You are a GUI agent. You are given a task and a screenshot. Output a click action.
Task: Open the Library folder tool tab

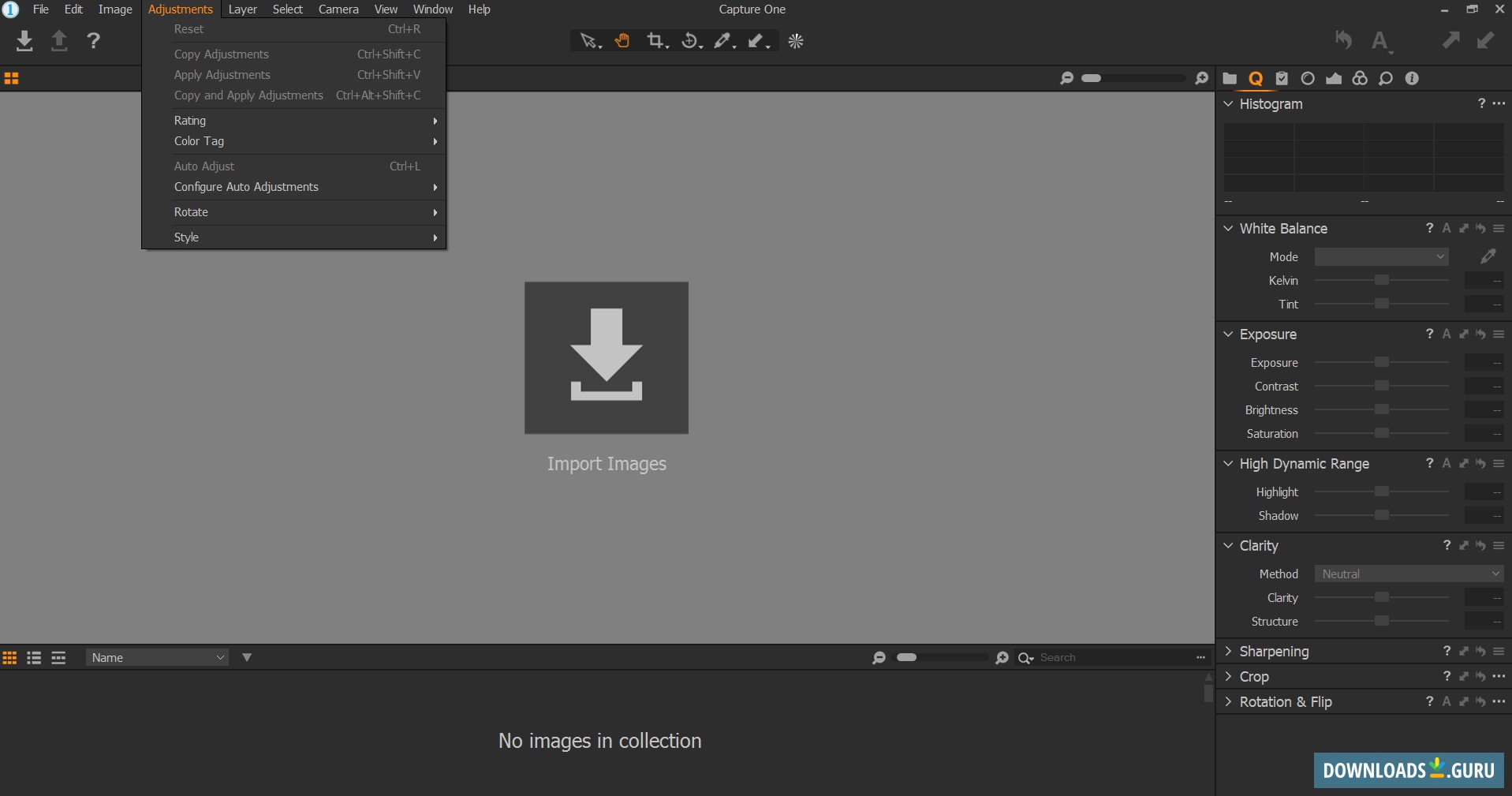point(1230,78)
